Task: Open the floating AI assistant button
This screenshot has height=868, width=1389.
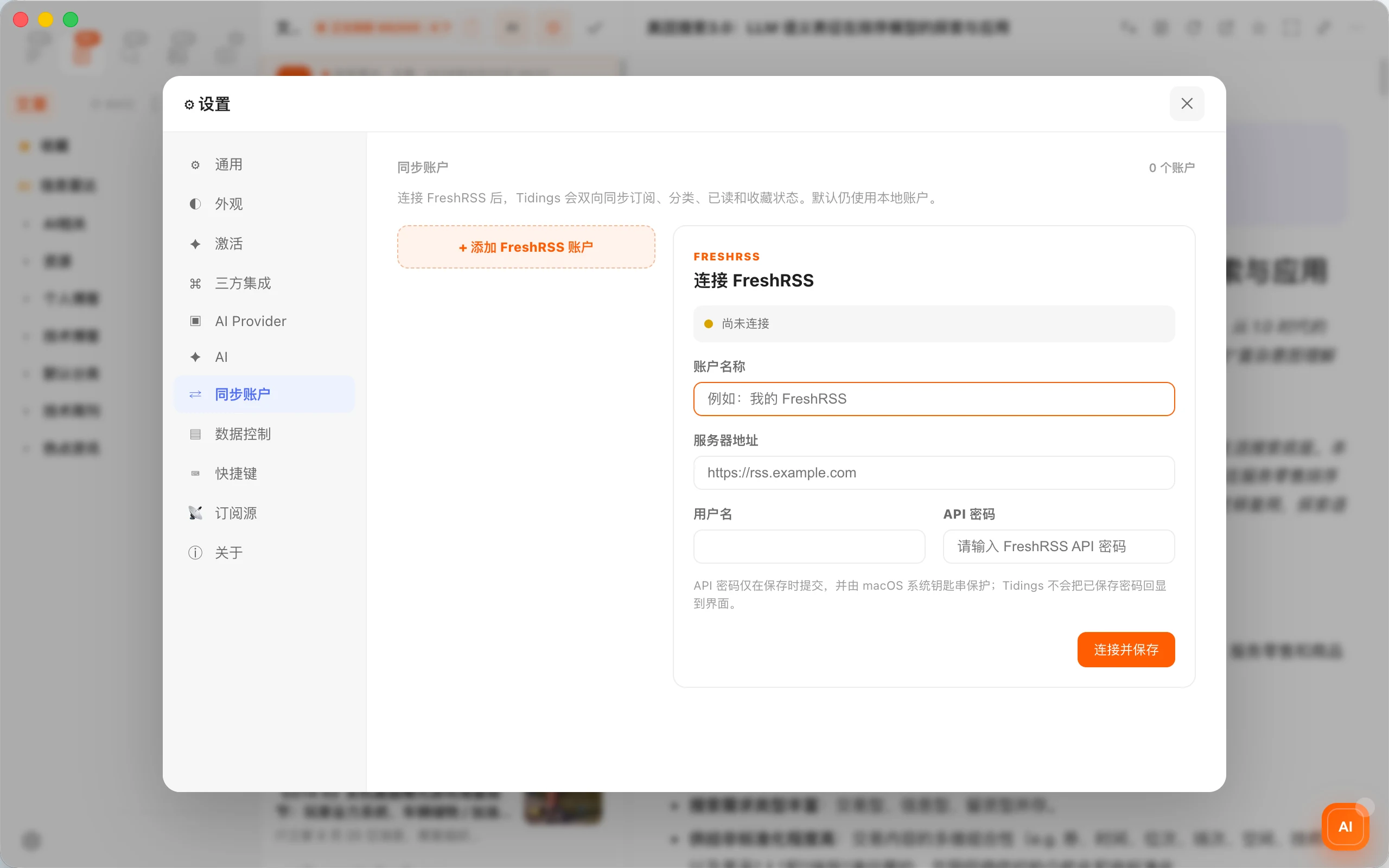Action: (x=1345, y=826)
